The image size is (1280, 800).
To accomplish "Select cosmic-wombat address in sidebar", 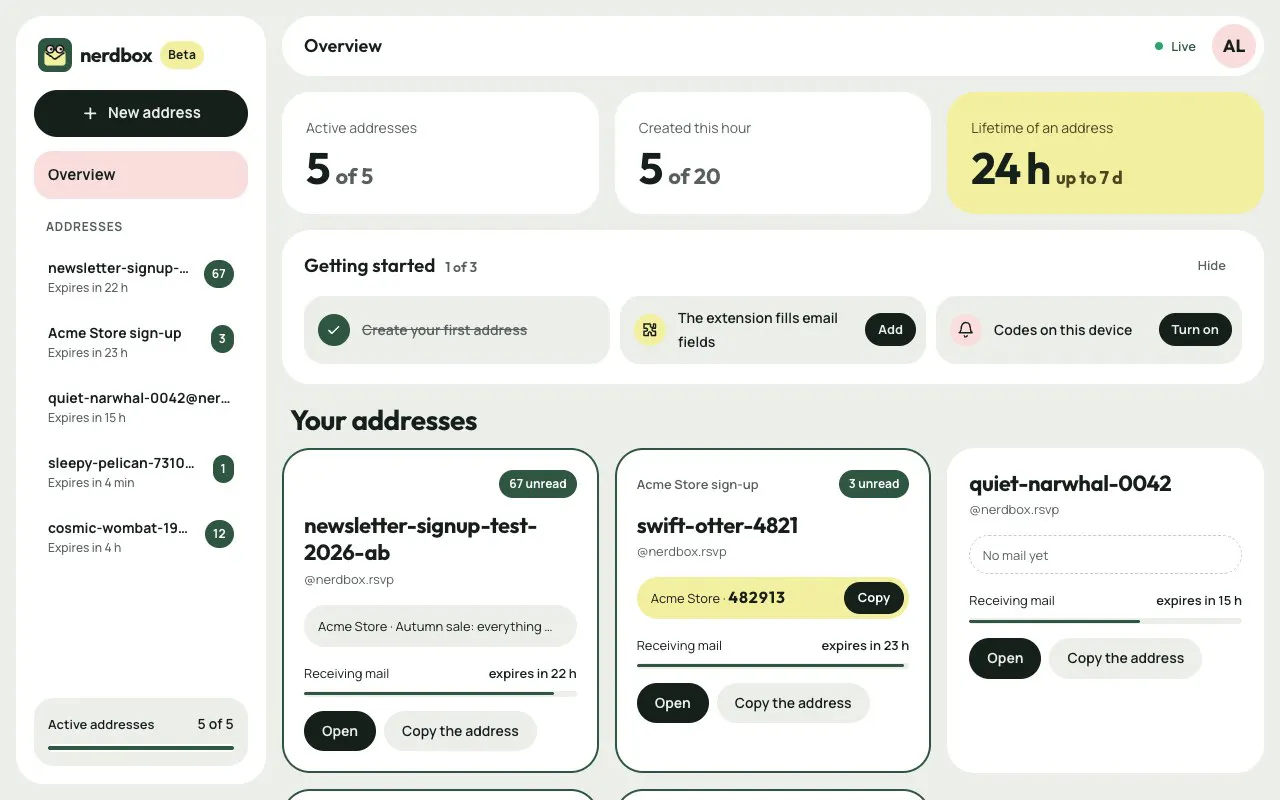I will coord(141,537).
